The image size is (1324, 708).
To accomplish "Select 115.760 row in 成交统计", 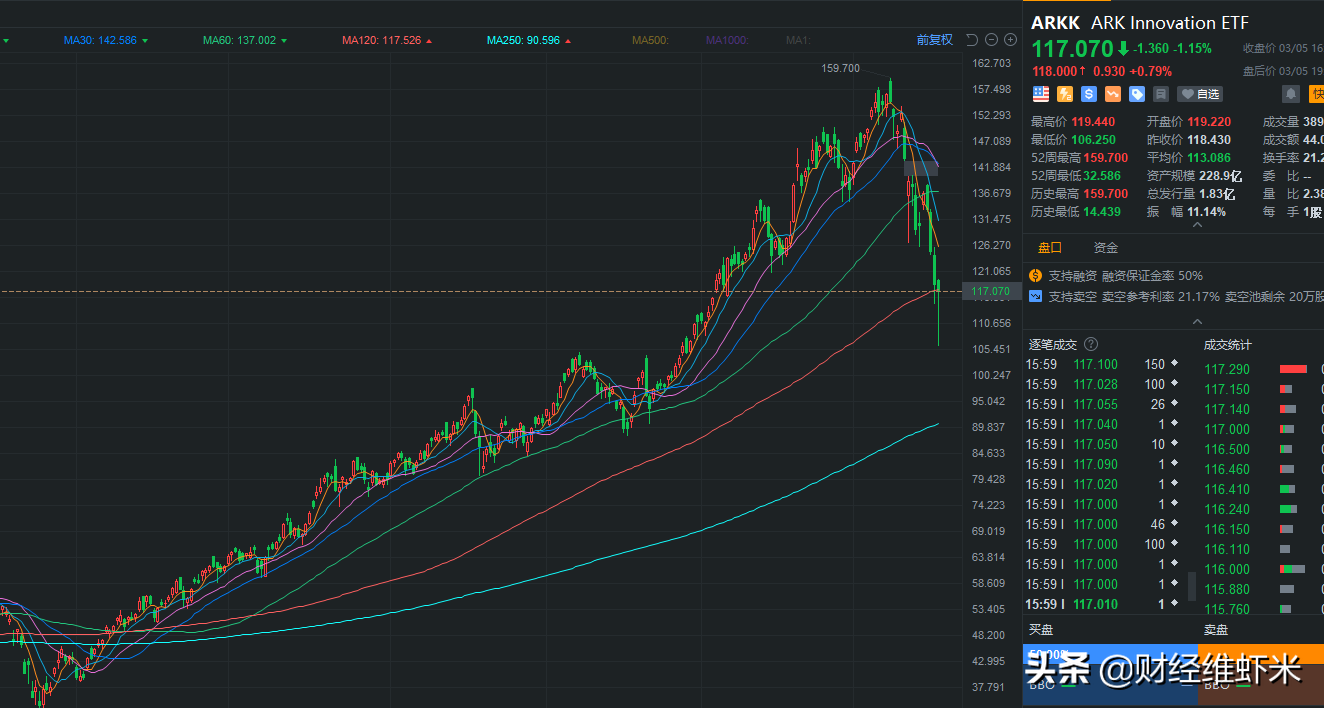I will (1262, 609).
